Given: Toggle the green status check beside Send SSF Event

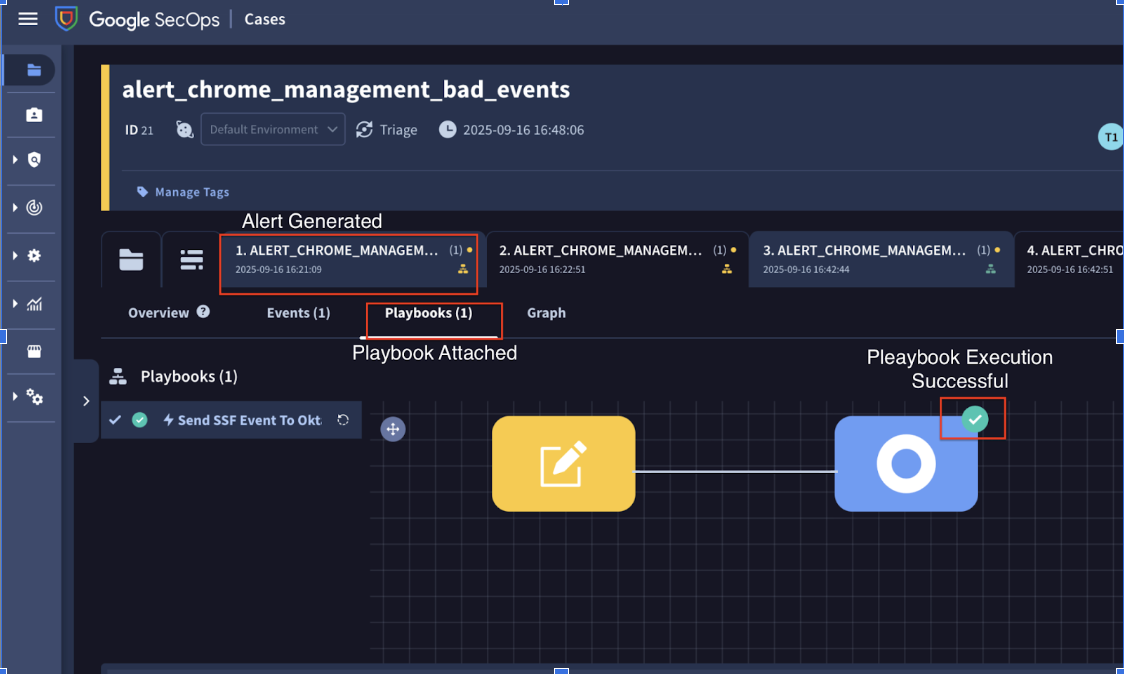Looking at the screenshot, I should pos(140,420).
